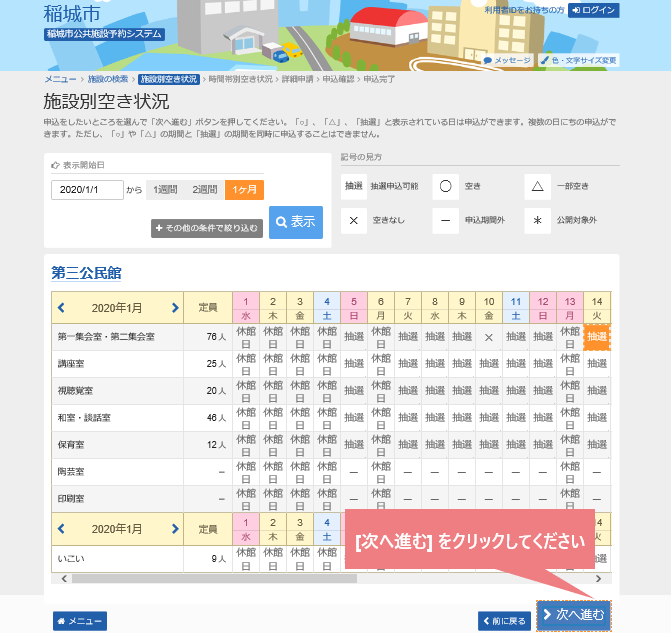Click the 稲城市公共施設予約システム banner label
The height and width of the screenshot is (633, 671).
point(104,34)
